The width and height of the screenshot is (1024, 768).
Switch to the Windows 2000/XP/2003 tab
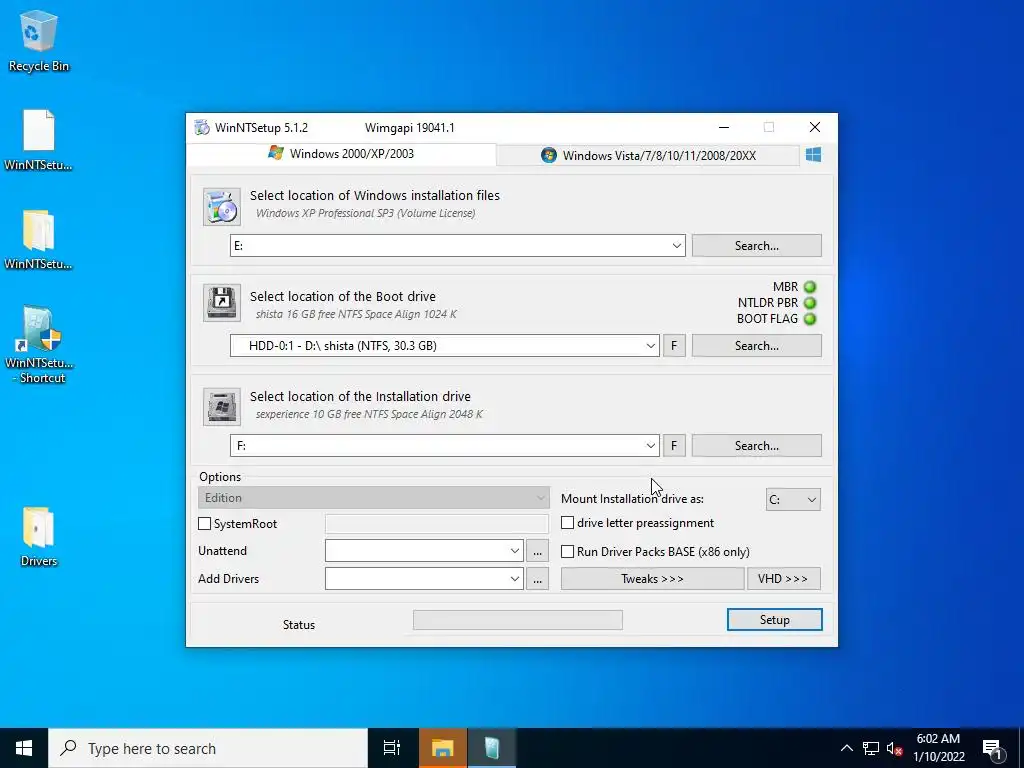tap(342, 154)
